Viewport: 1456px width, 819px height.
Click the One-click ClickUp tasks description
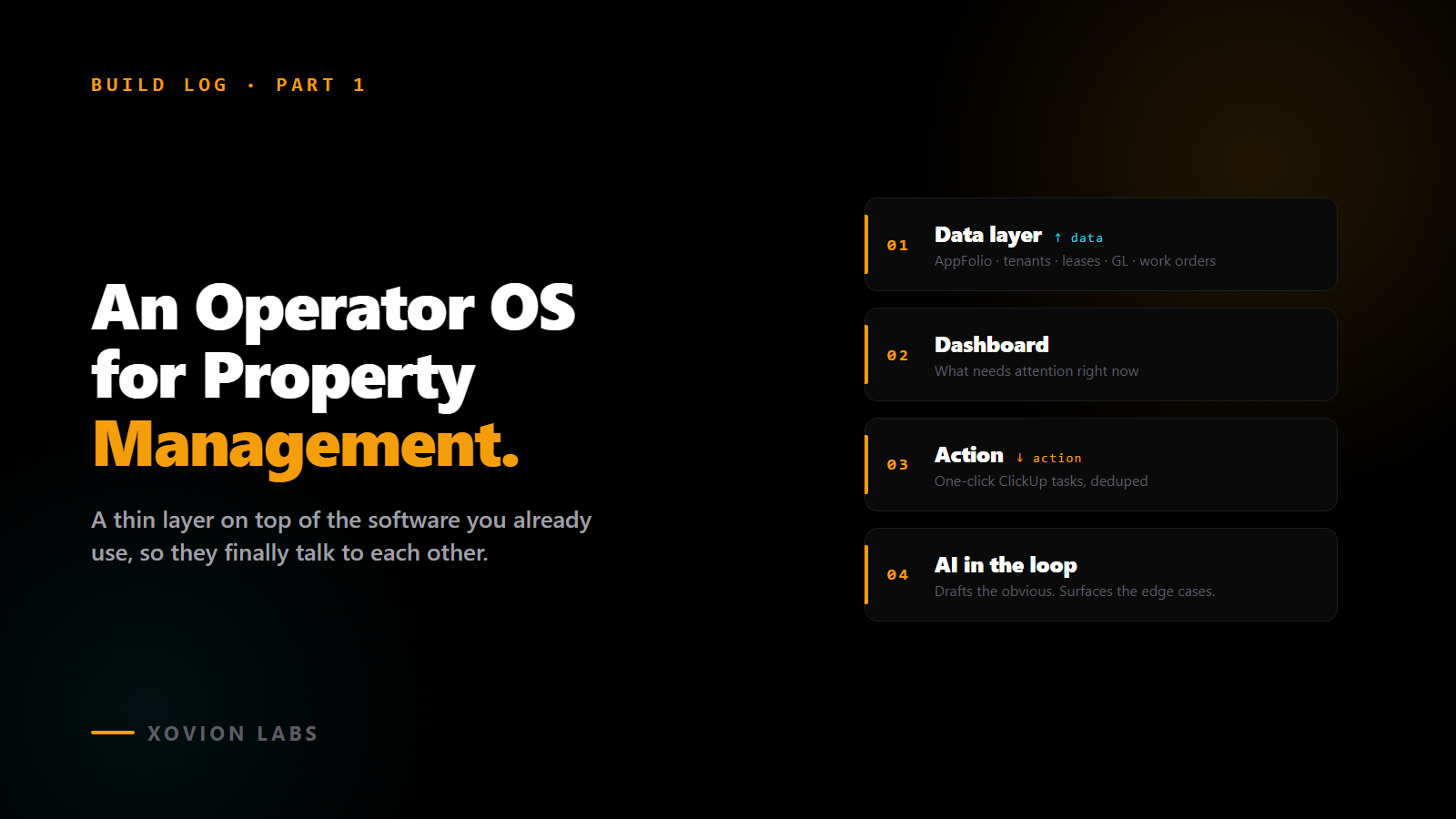[x=1041, y=481]
